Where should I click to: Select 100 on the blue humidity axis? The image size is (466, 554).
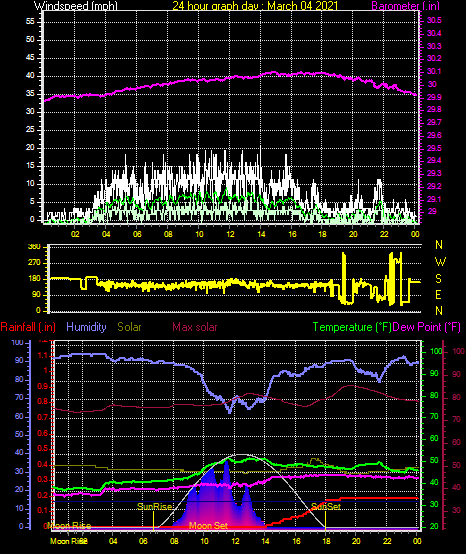[17, 342]
